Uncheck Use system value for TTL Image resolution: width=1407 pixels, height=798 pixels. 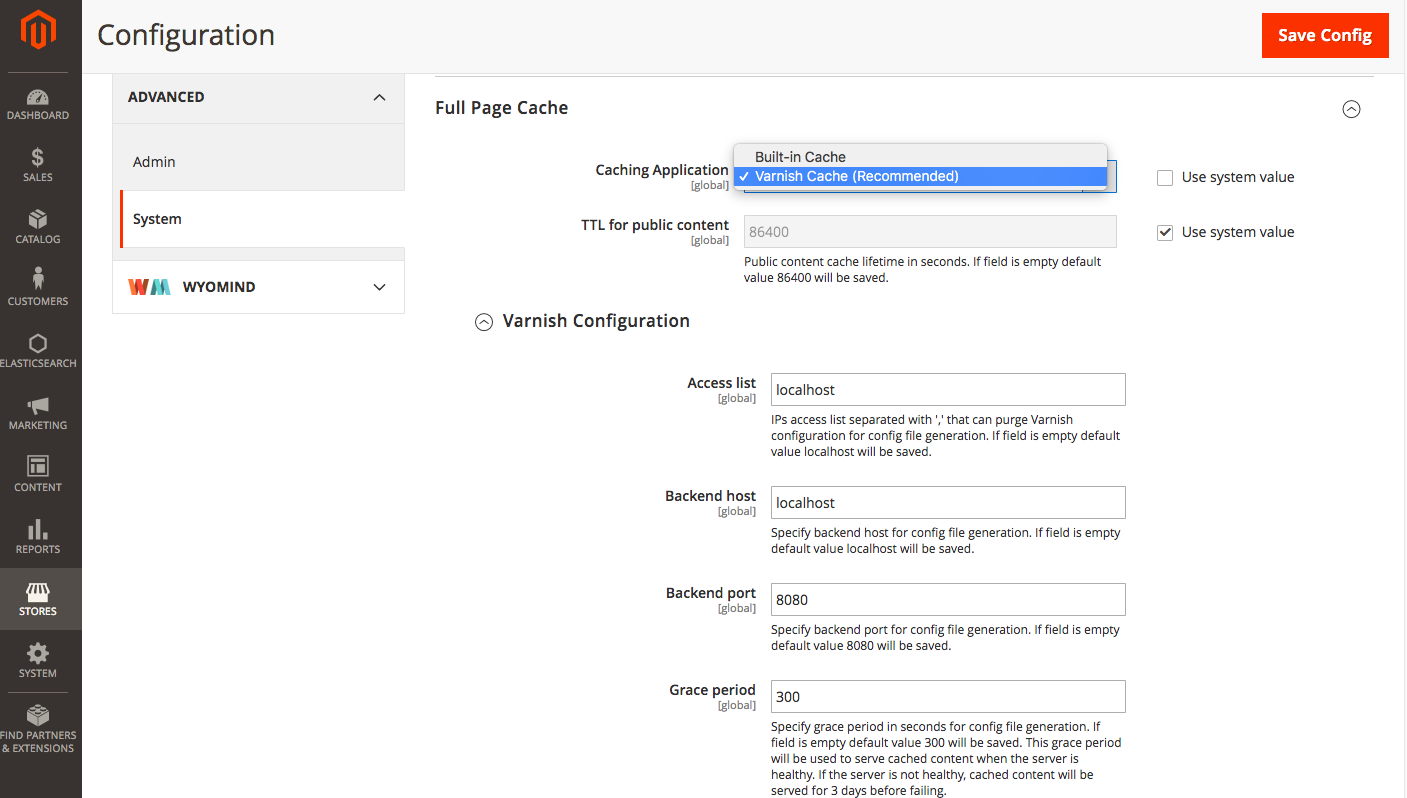click(x=1164, y=232)
